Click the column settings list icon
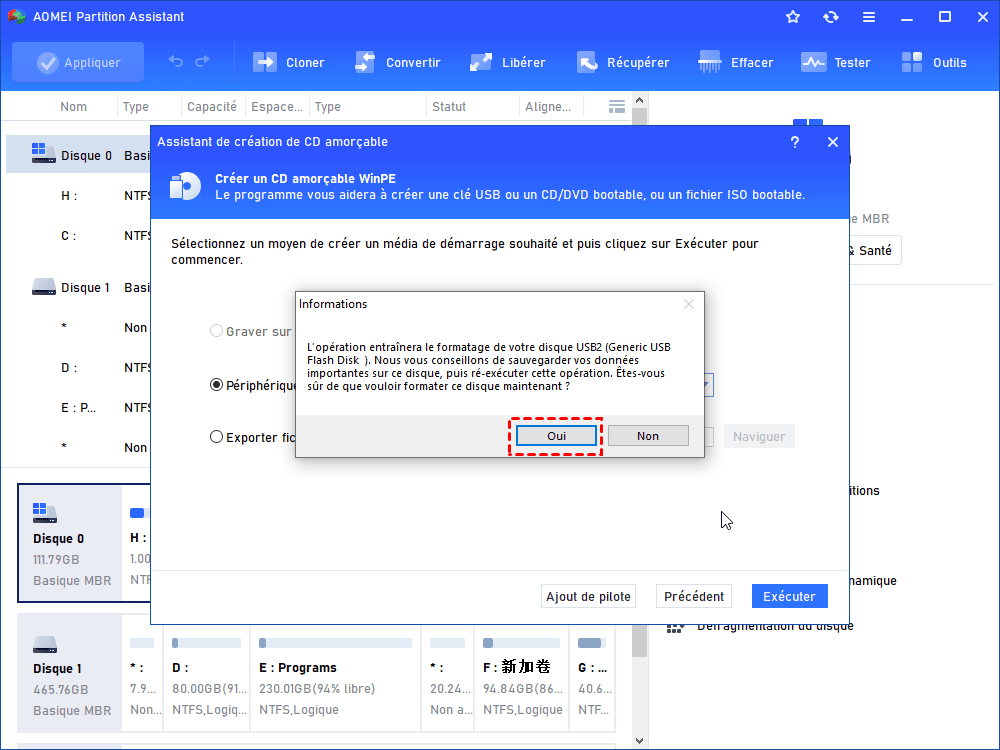 [617, 107]
